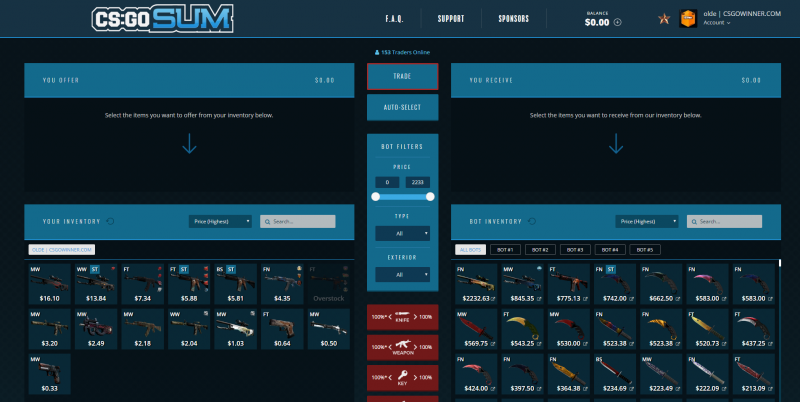Open external link on $845.35 item
The height and width of the screenshot is (402, 800).
[539, 299]
